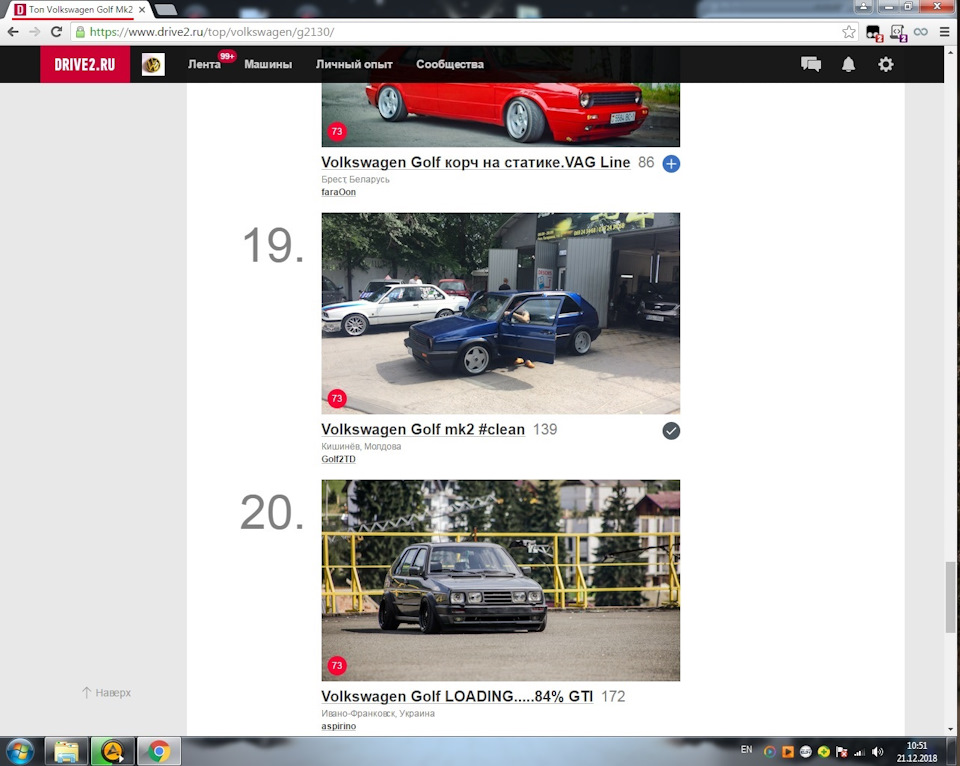Open File Explorer from the taskbar
This screenshot has height=766, width=960.
point(66,751)
